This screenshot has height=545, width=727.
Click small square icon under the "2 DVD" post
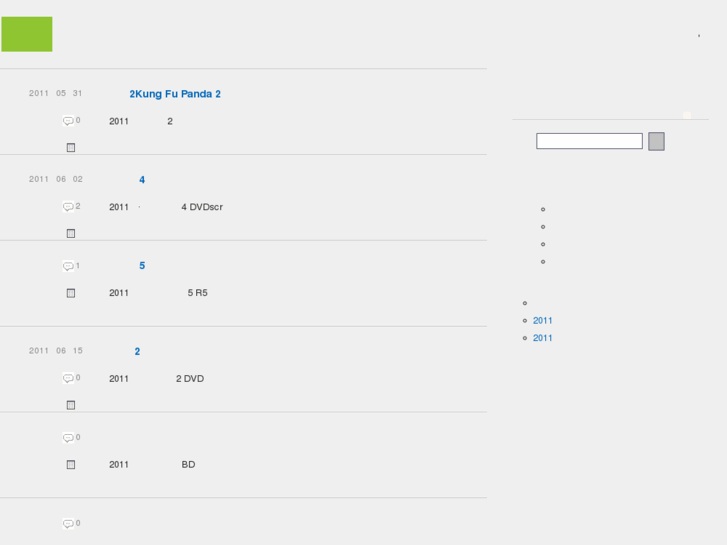coord(71,406)
